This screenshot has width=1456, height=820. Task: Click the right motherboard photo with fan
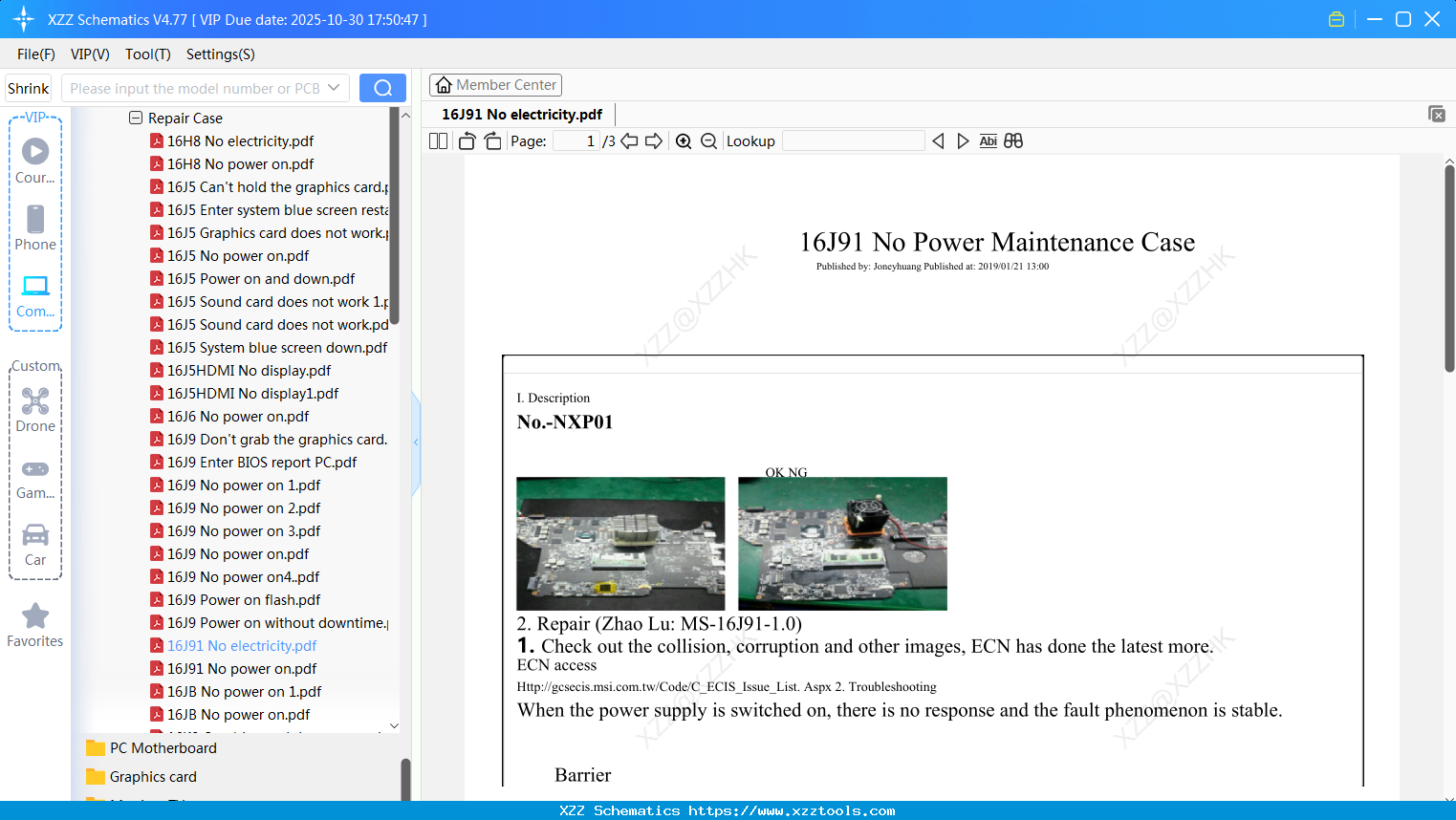click(x=842, y=544)
